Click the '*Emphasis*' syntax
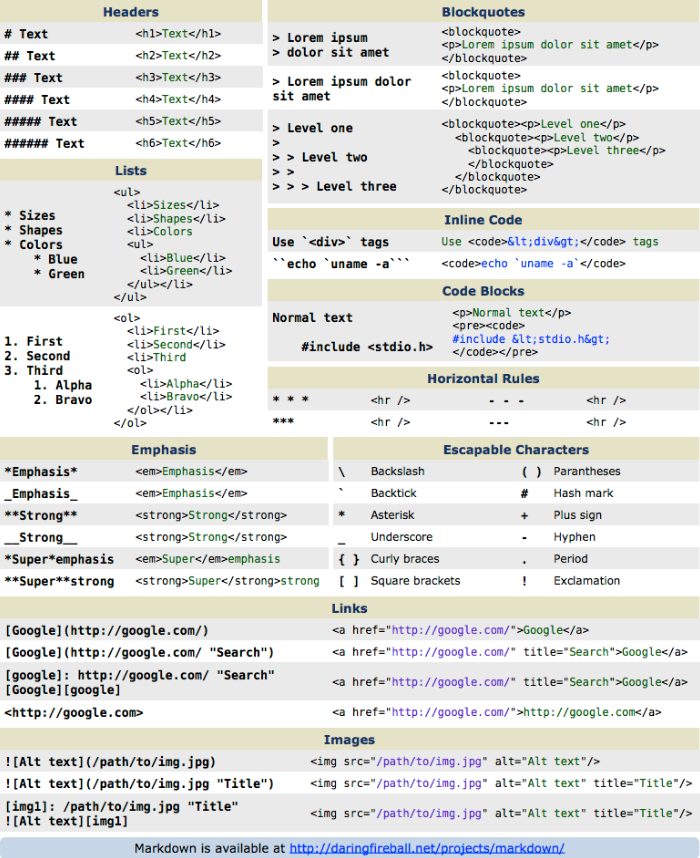 41,472
